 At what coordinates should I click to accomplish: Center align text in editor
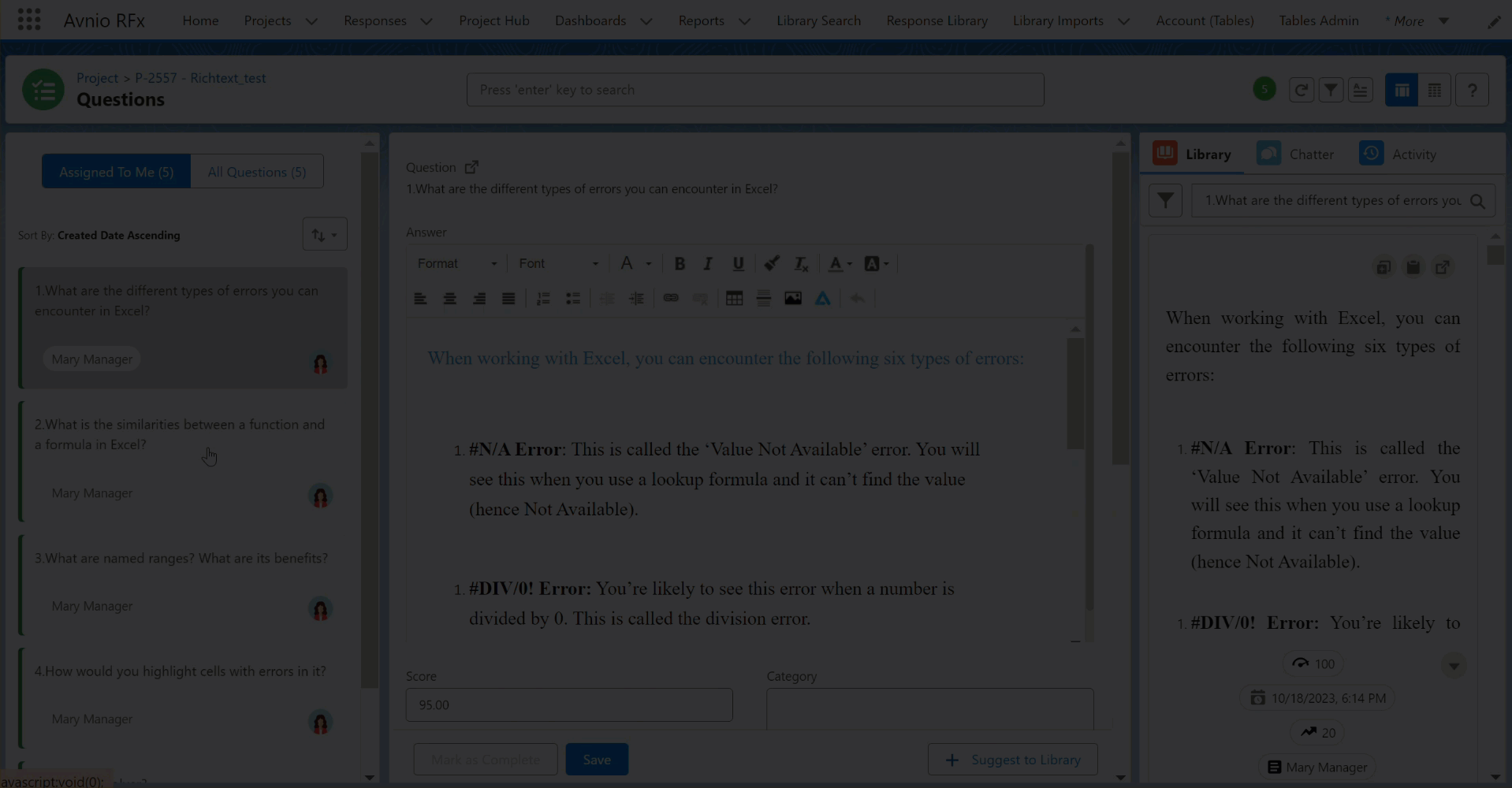(x=449, y=299)
